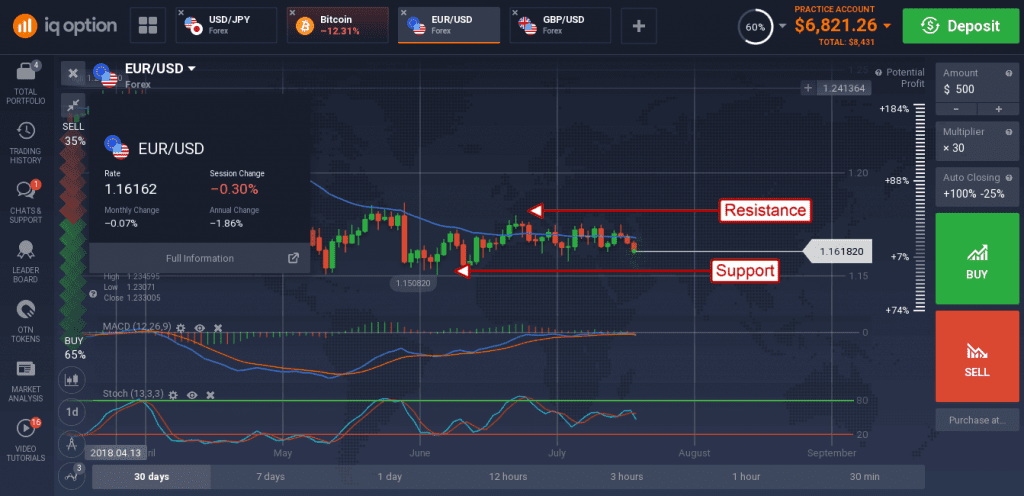The height and width of the screenshot is (496, 1024).
Task: Select the EUR/USD Forex tab
Action: click(x=449, y=25)
